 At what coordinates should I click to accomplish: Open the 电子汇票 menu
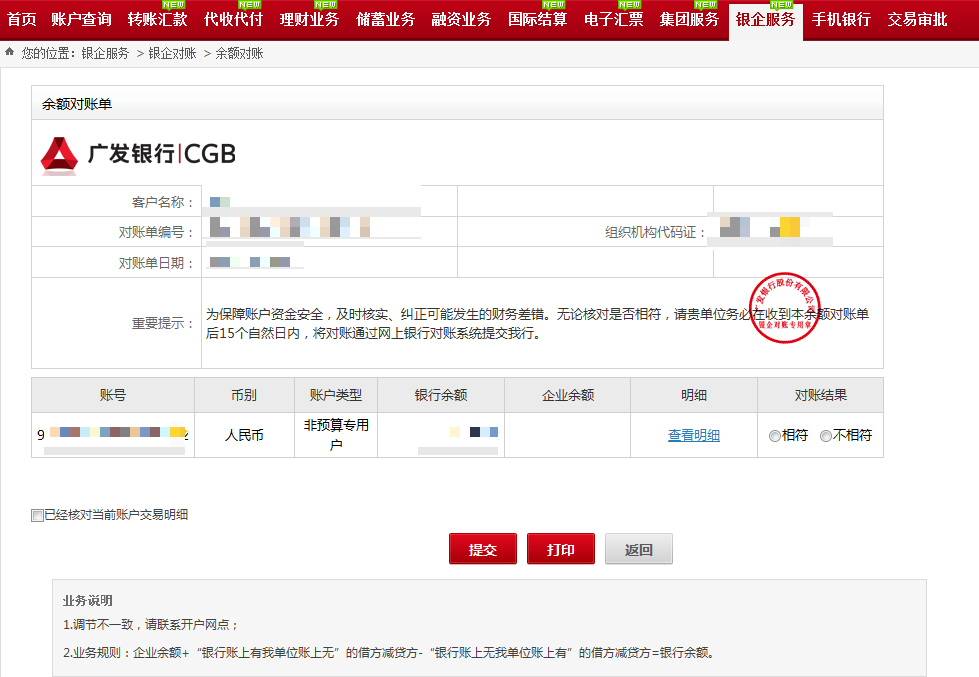[x=614, y=19]
